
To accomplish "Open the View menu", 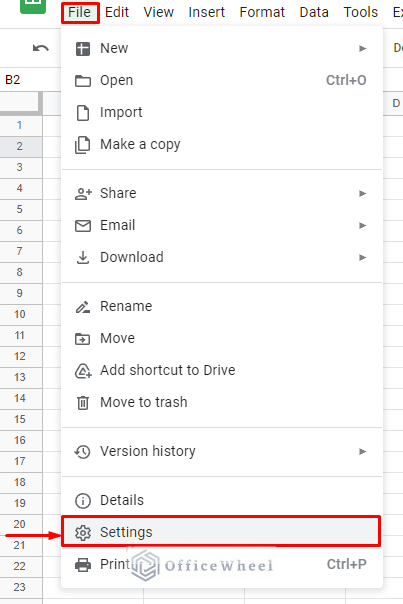I will tap(159, 12).
